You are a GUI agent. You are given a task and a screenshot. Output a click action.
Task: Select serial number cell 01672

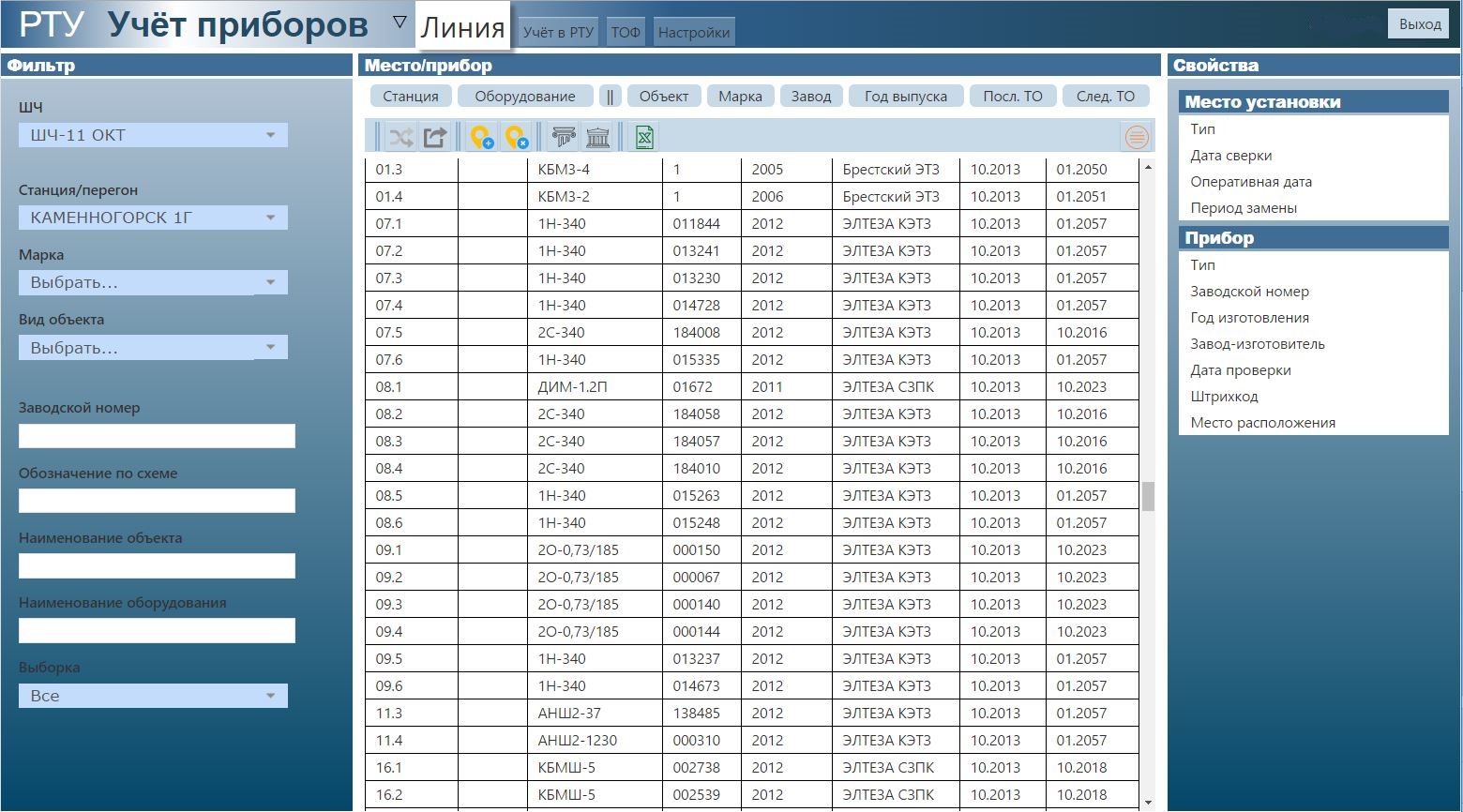(x=701, y=387)
